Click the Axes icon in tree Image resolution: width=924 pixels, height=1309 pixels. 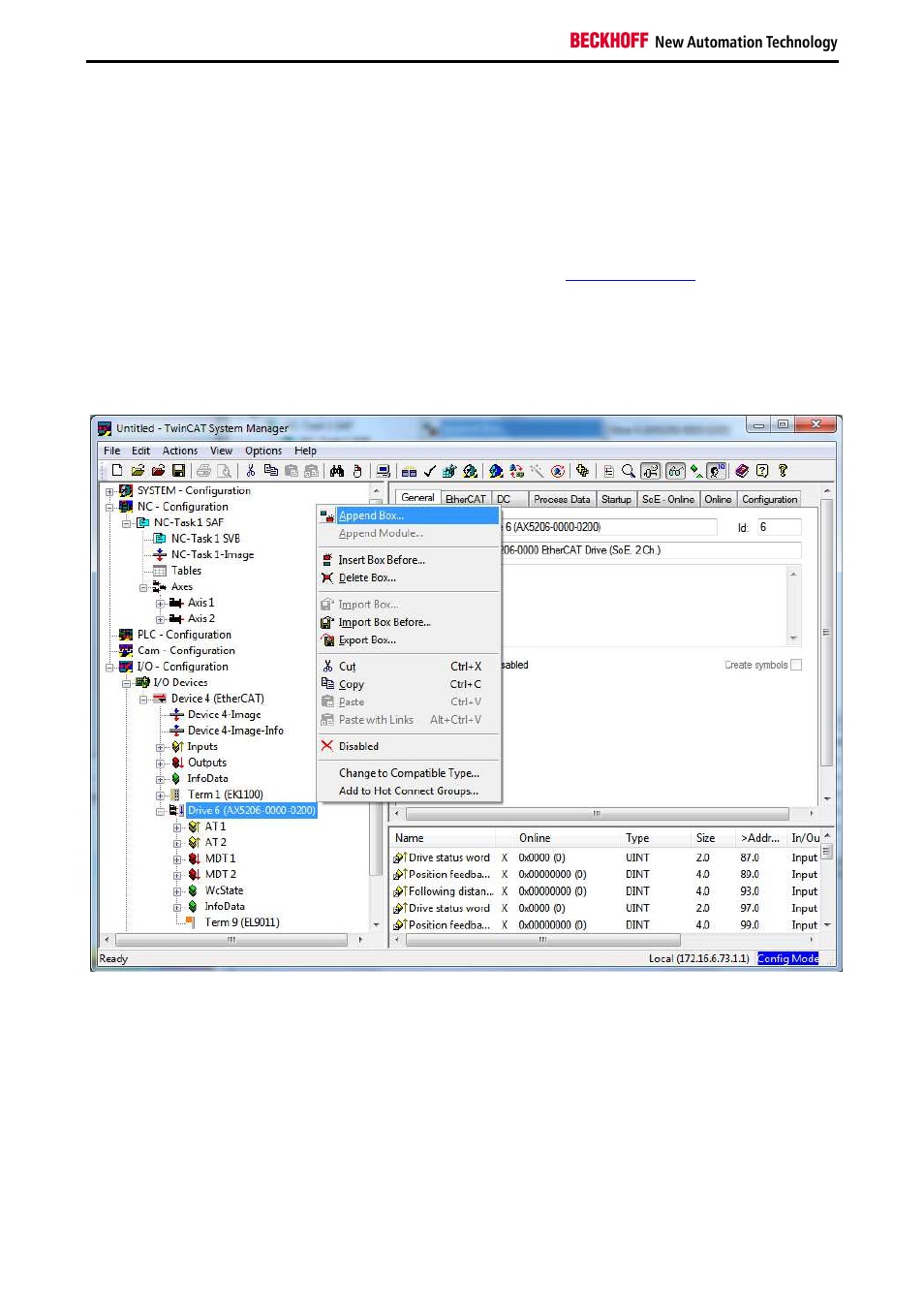[x=160, y=587]
